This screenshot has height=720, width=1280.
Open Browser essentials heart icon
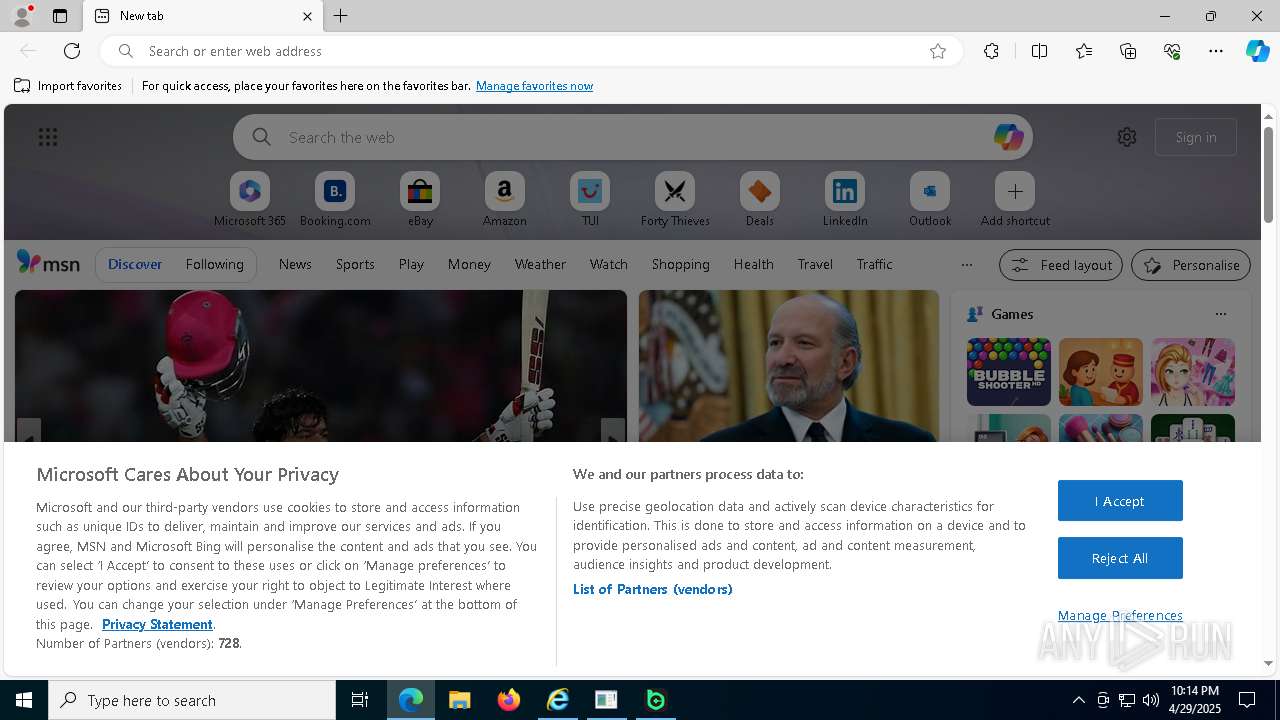[x=1172, y=51]
